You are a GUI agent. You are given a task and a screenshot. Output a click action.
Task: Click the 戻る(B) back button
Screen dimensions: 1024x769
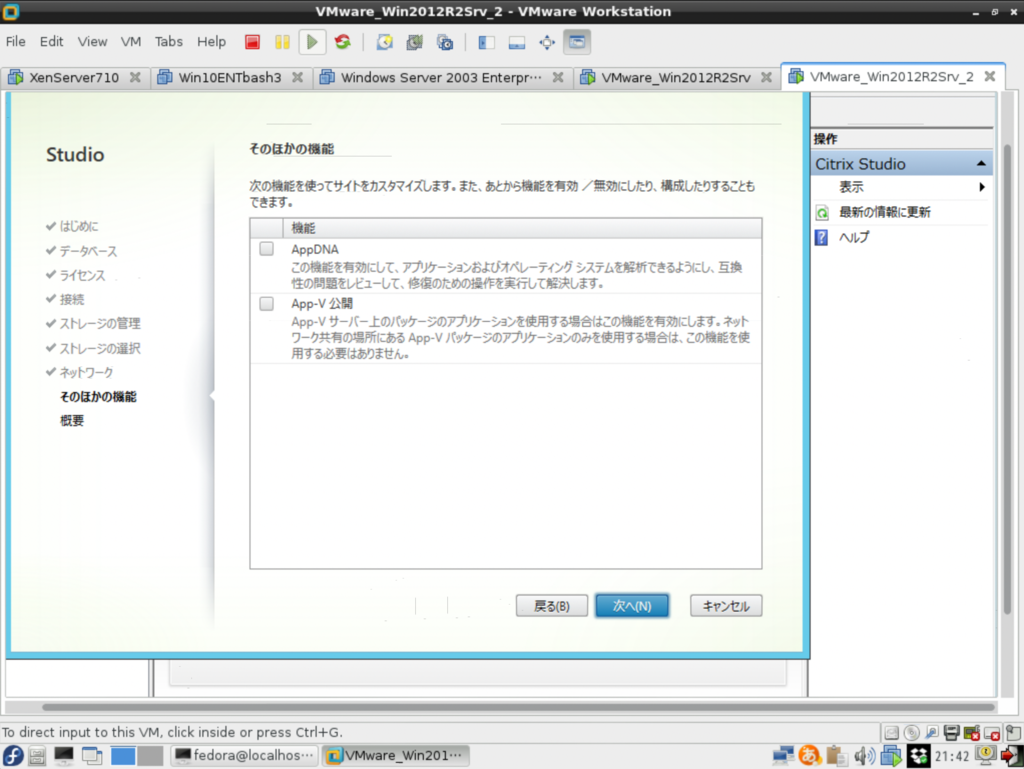552,606
